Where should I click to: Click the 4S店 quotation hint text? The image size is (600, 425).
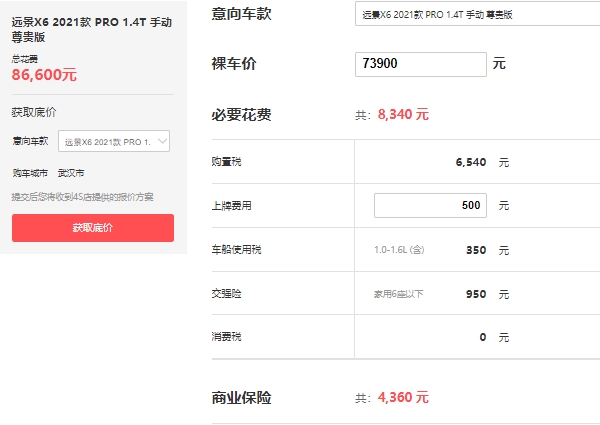pos(83,197)
